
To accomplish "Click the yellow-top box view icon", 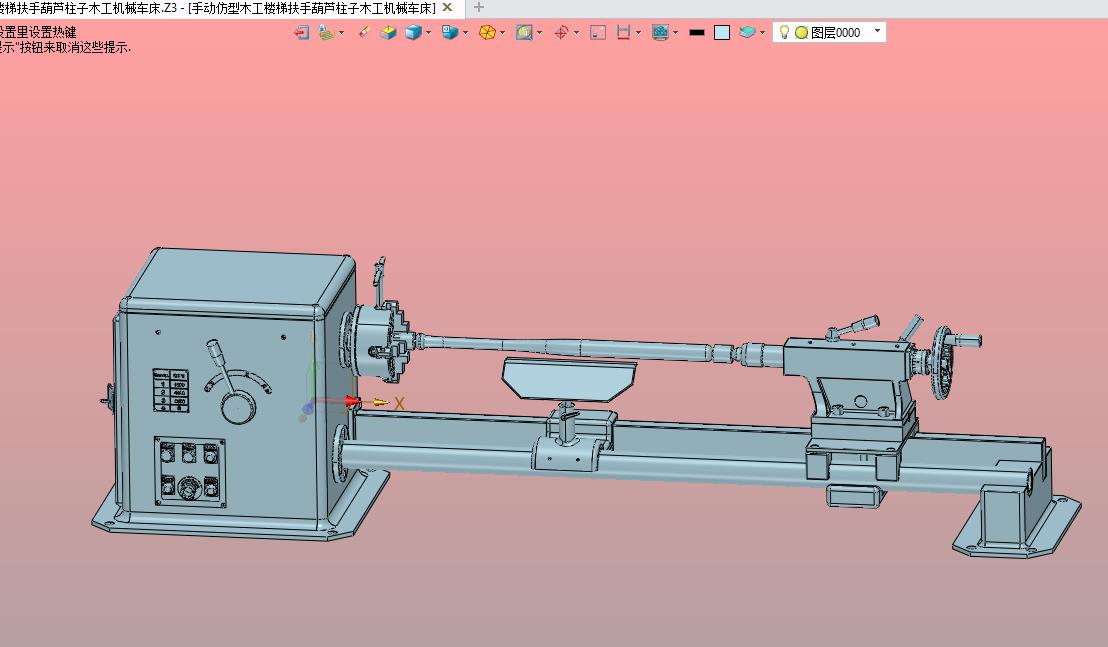I will (388, 32).
